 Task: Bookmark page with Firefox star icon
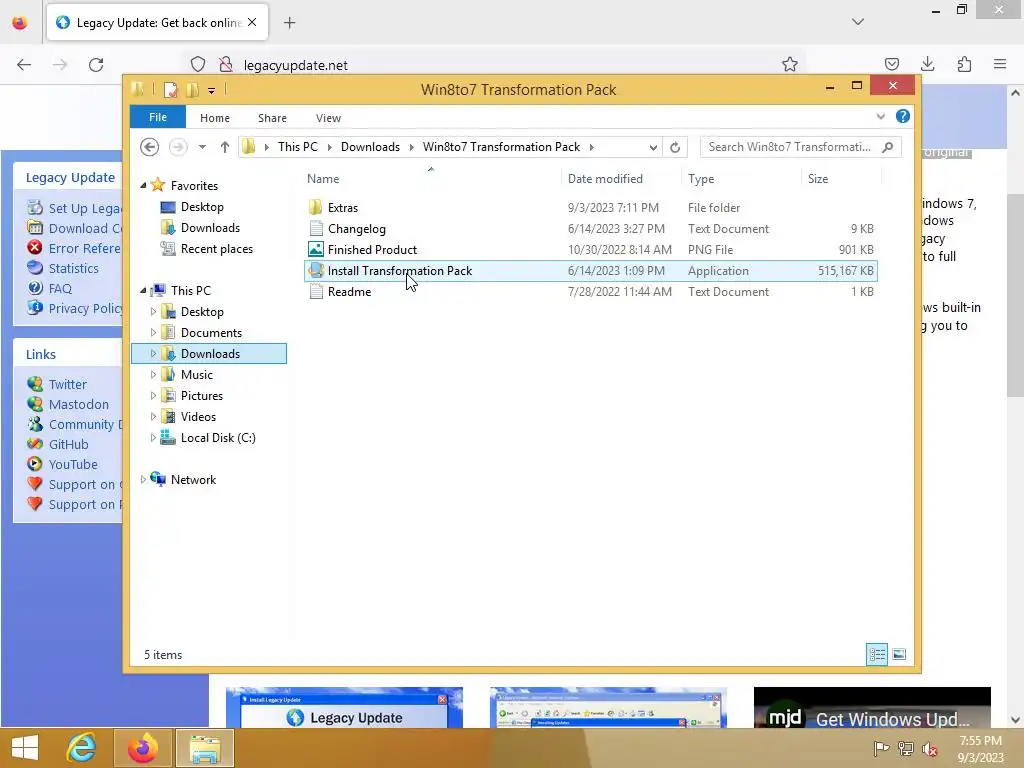pyautogui.click(x=790, y=64)
